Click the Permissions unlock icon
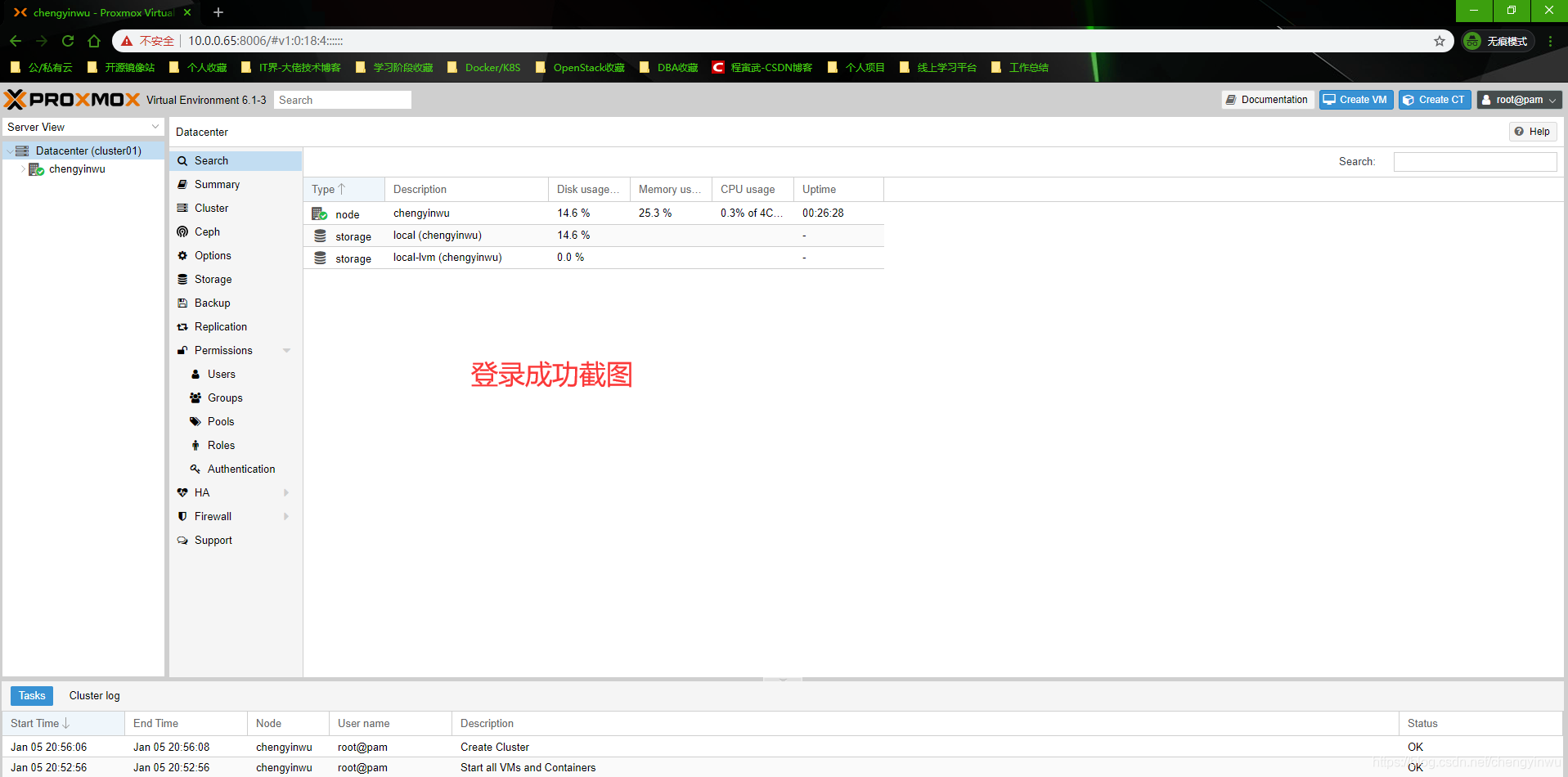The width and height of the screenshot is (1568, 777). pyautogui.click(x=182, y=351)
